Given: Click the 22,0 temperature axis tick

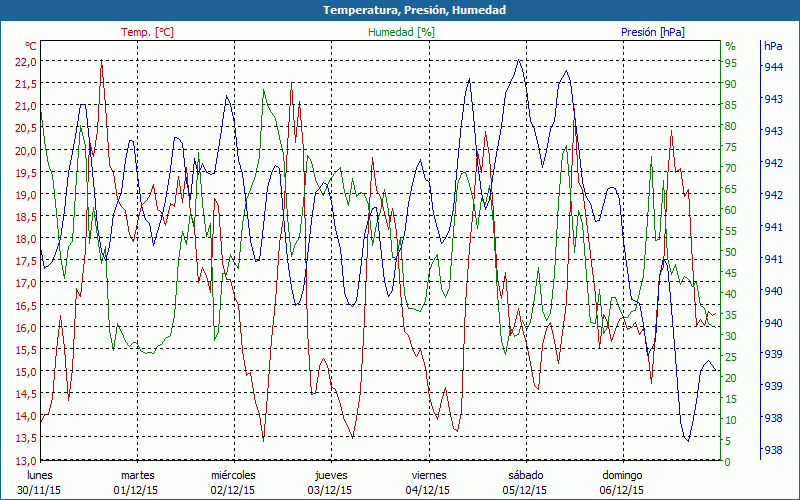Looking at the screenshot, I should (25, 61).
